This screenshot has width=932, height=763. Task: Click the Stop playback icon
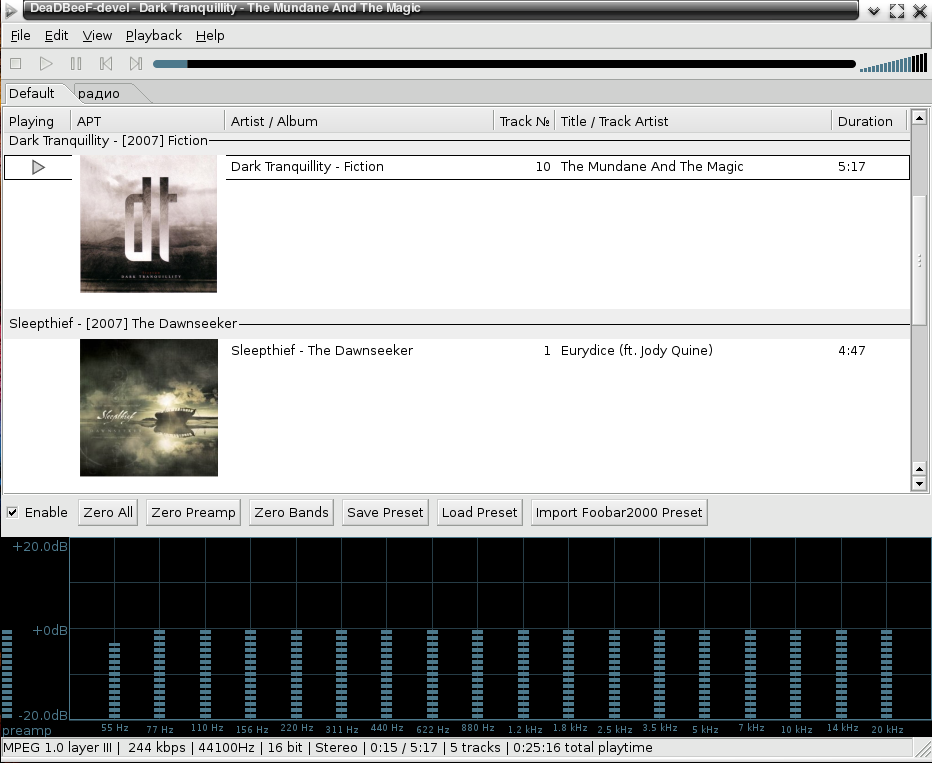pos(14,63)
